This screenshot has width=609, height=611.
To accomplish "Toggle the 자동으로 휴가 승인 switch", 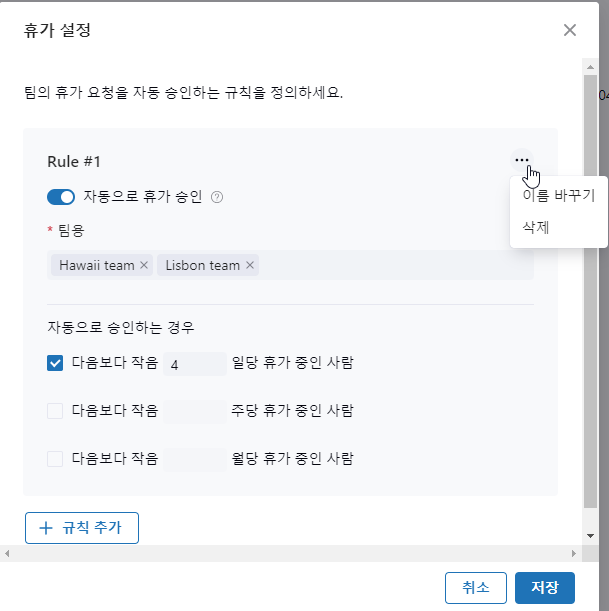I will (x=61, y=197).
